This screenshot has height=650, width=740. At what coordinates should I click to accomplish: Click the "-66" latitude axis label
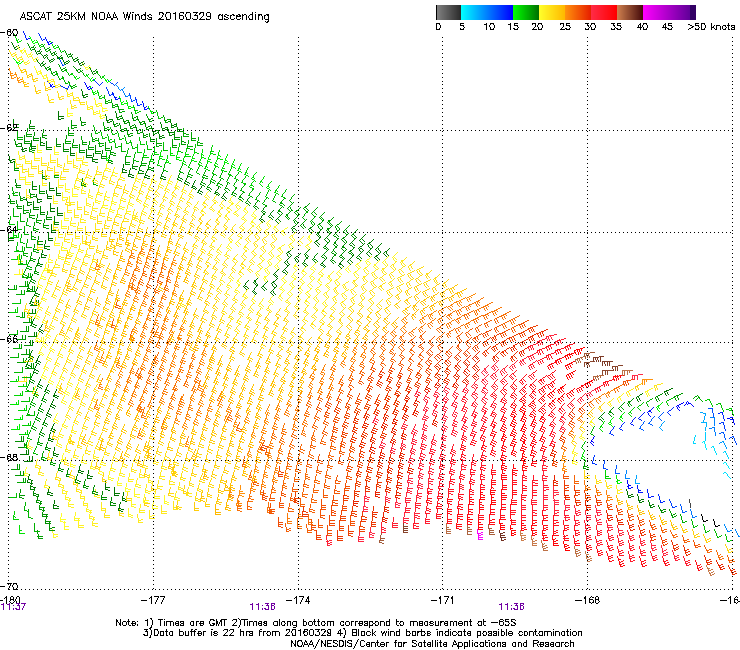point(9,339)
